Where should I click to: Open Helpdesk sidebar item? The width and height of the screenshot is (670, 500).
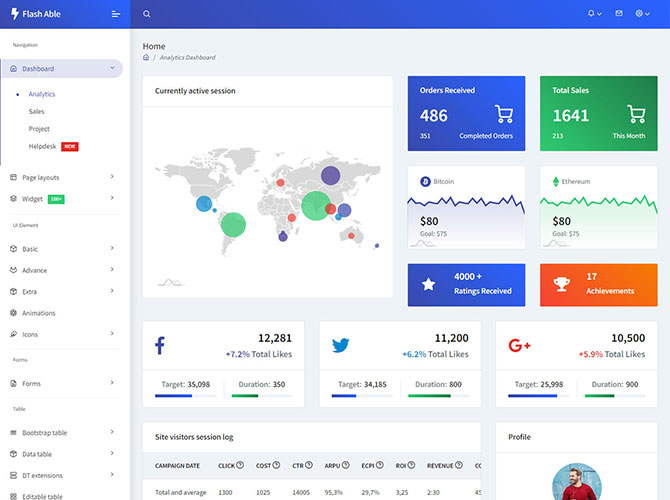pos(42,146)
